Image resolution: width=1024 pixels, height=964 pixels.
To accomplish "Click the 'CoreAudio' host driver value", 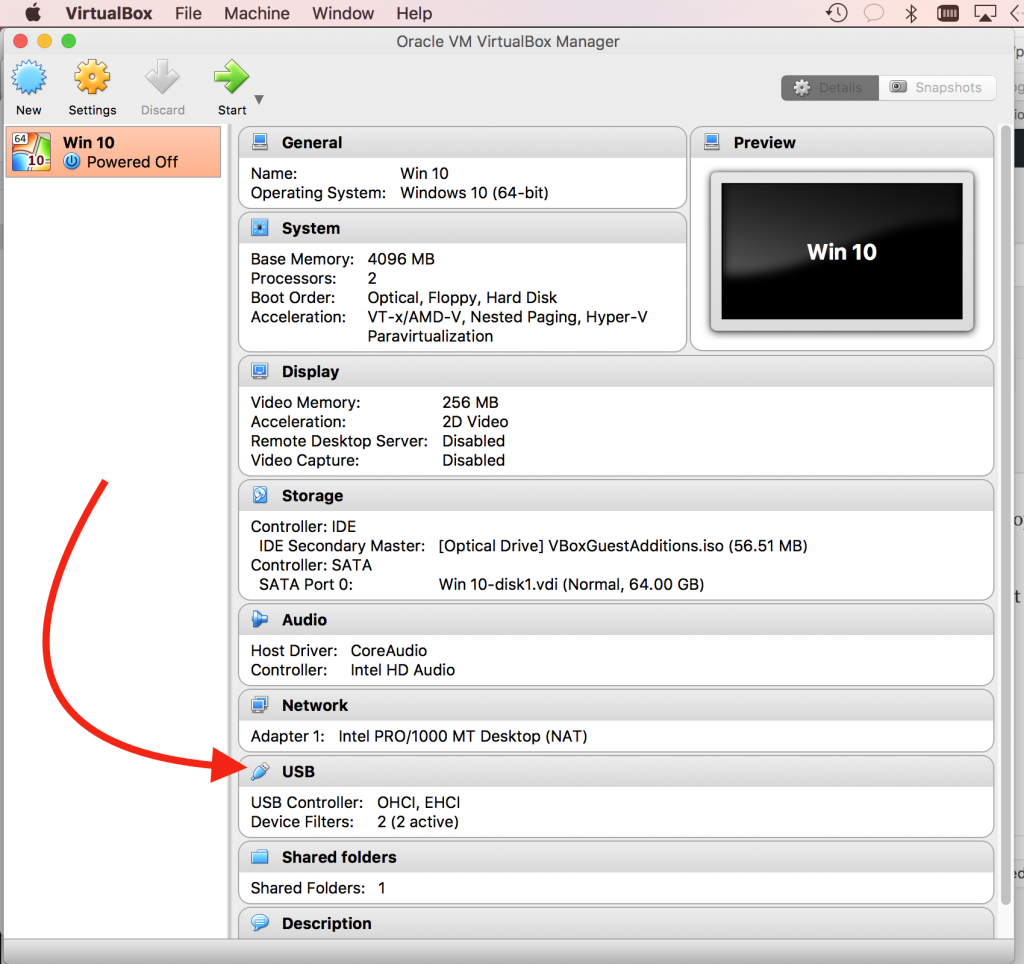I will pos(389,651).
